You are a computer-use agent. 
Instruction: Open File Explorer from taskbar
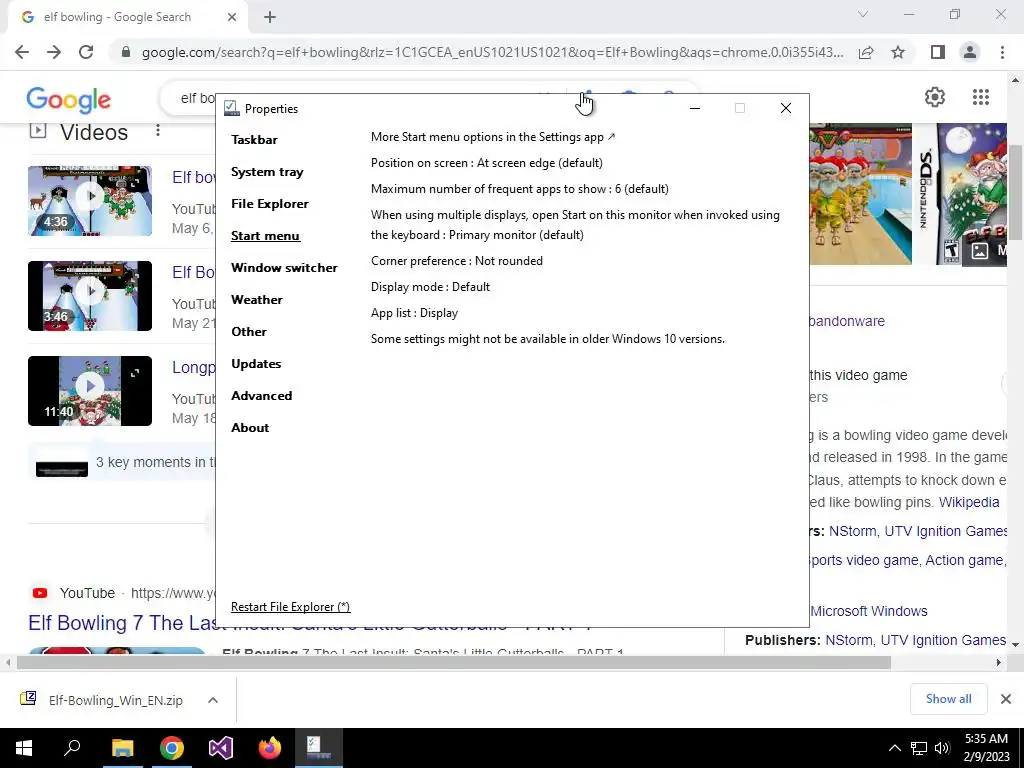(122, 748)
